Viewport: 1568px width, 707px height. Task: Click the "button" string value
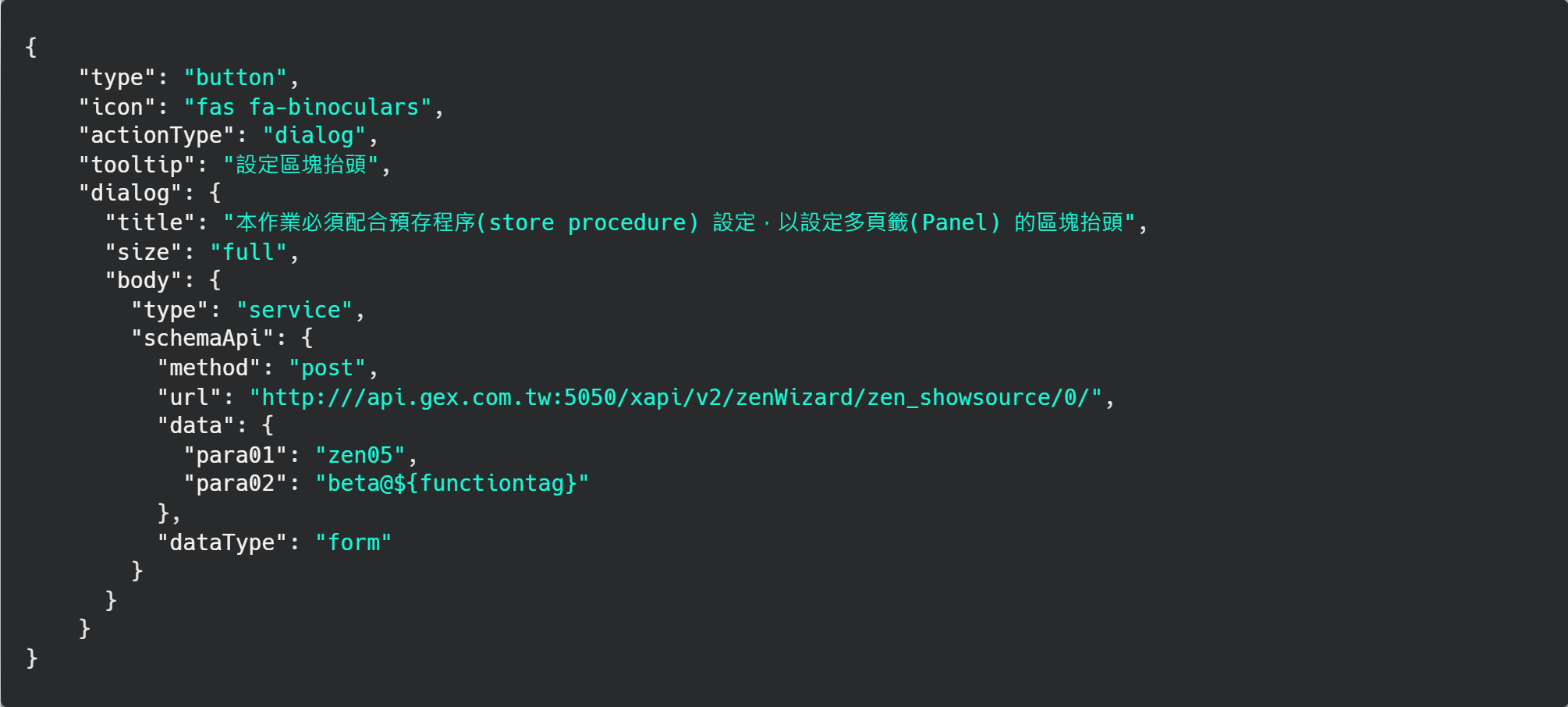pos(235,77)
